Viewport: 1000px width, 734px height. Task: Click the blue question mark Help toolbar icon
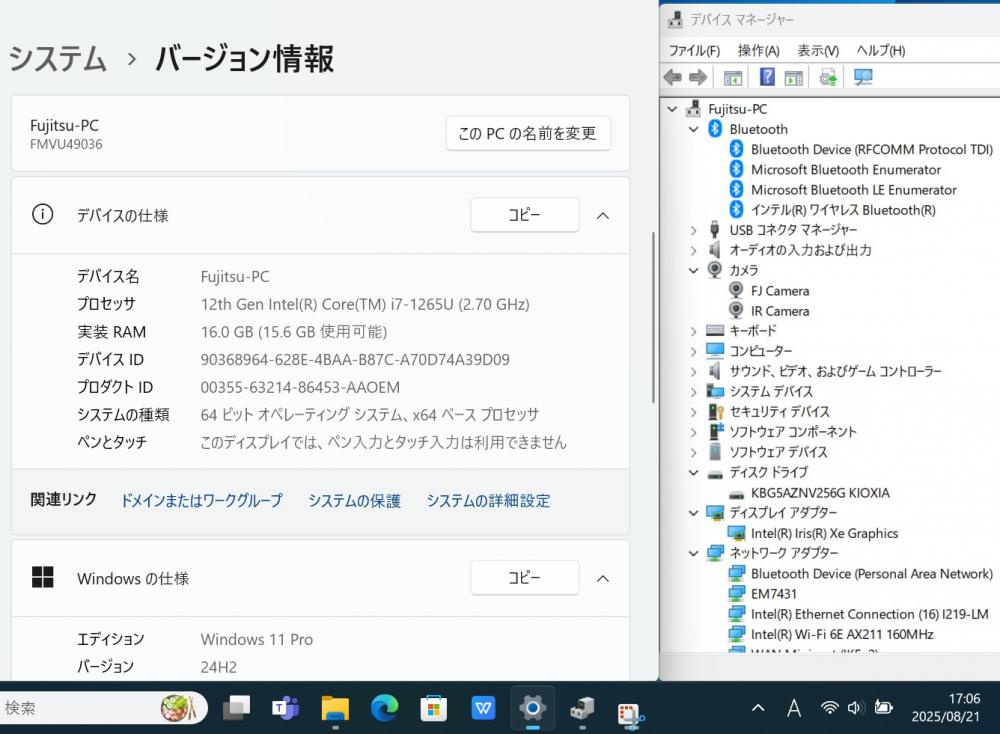[x=767, y=77]
